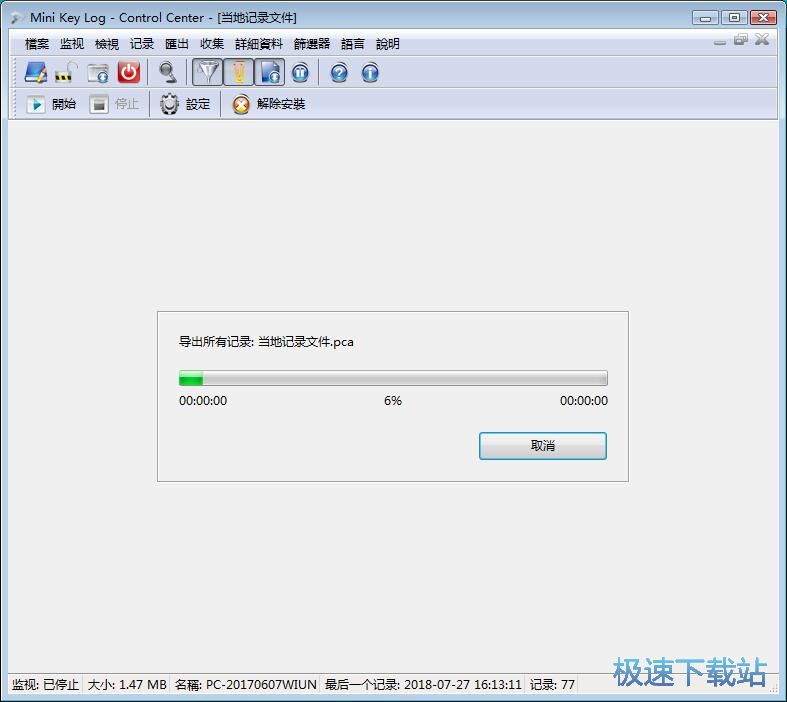Click the open padlock icon in toolbar
This screenshot has height=702, width=787.
pyautogui.click(x=67, y=73)
